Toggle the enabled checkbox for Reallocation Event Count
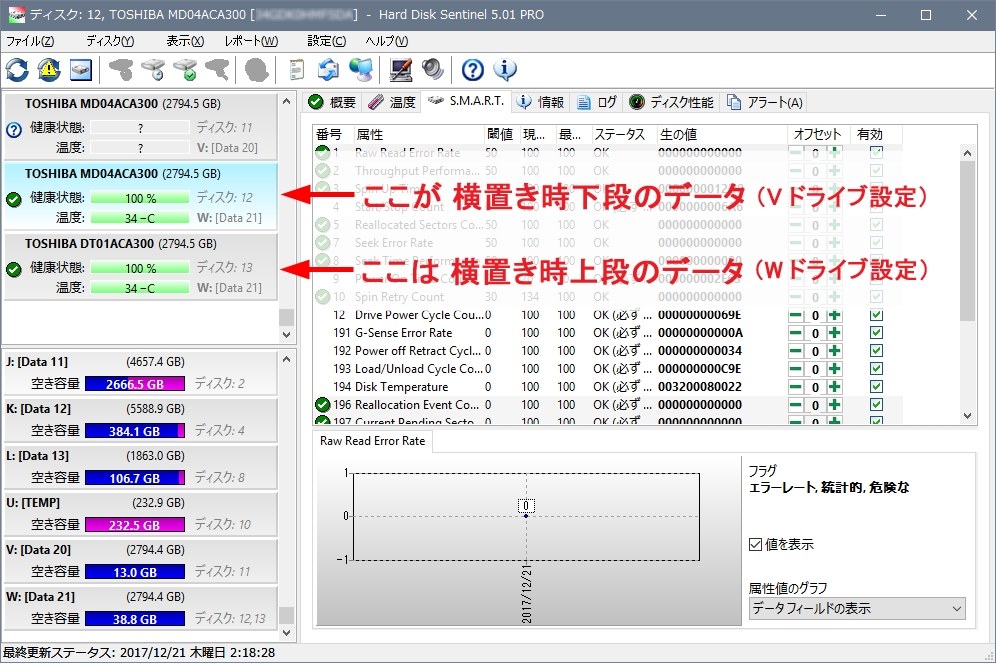 (x=877, y=405)
